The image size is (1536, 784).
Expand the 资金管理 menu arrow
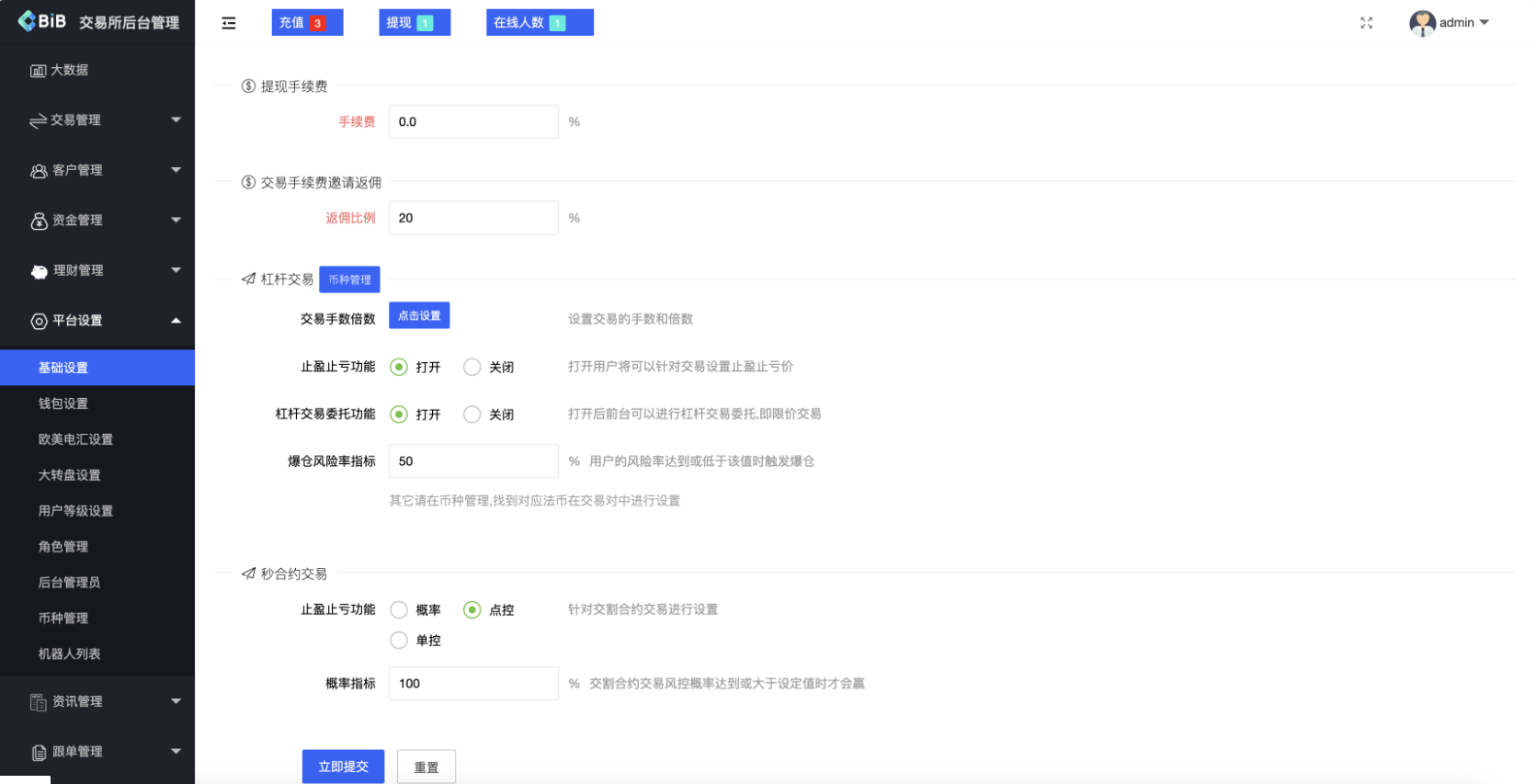[176, 220]
